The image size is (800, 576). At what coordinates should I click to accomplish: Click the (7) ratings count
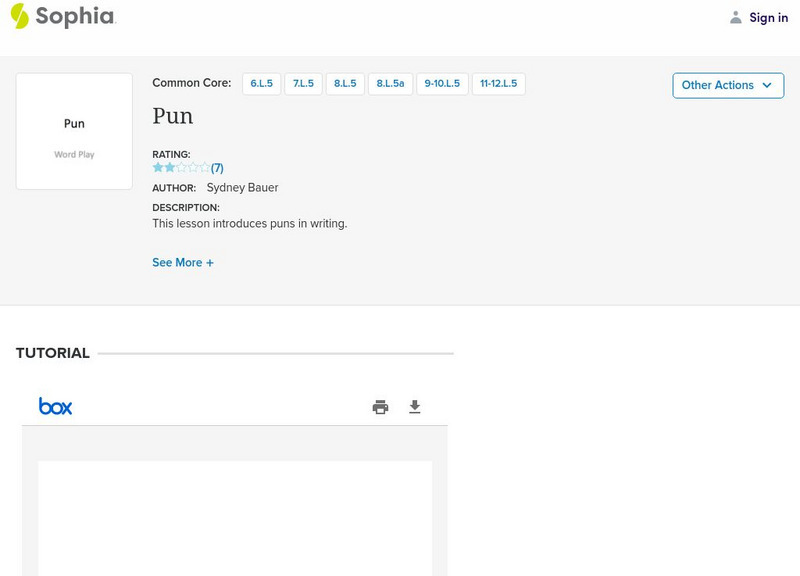tap(217, 168)
